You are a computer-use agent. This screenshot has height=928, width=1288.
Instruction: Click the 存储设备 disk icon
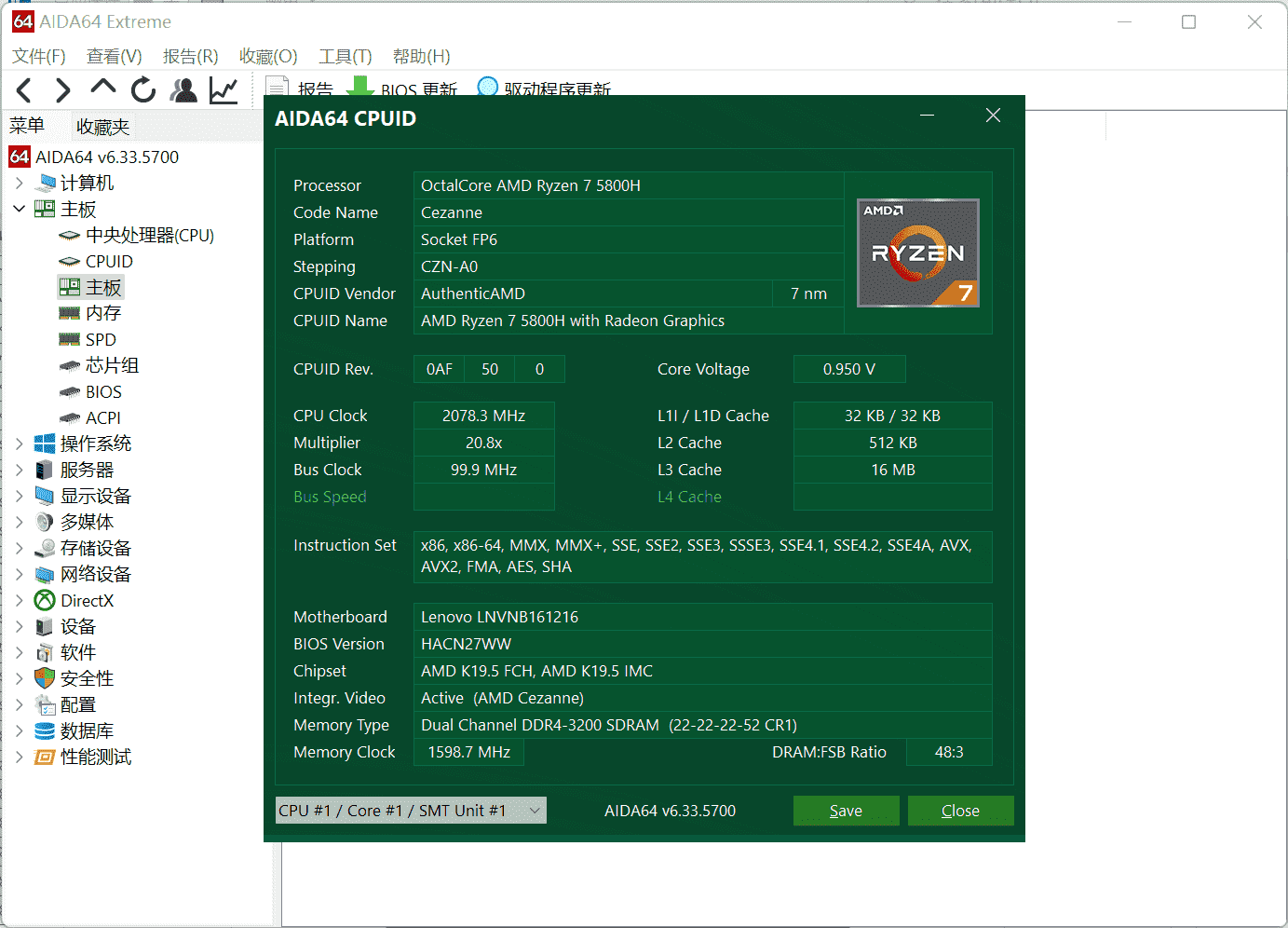pyautogui.click(x=45, y=548)
